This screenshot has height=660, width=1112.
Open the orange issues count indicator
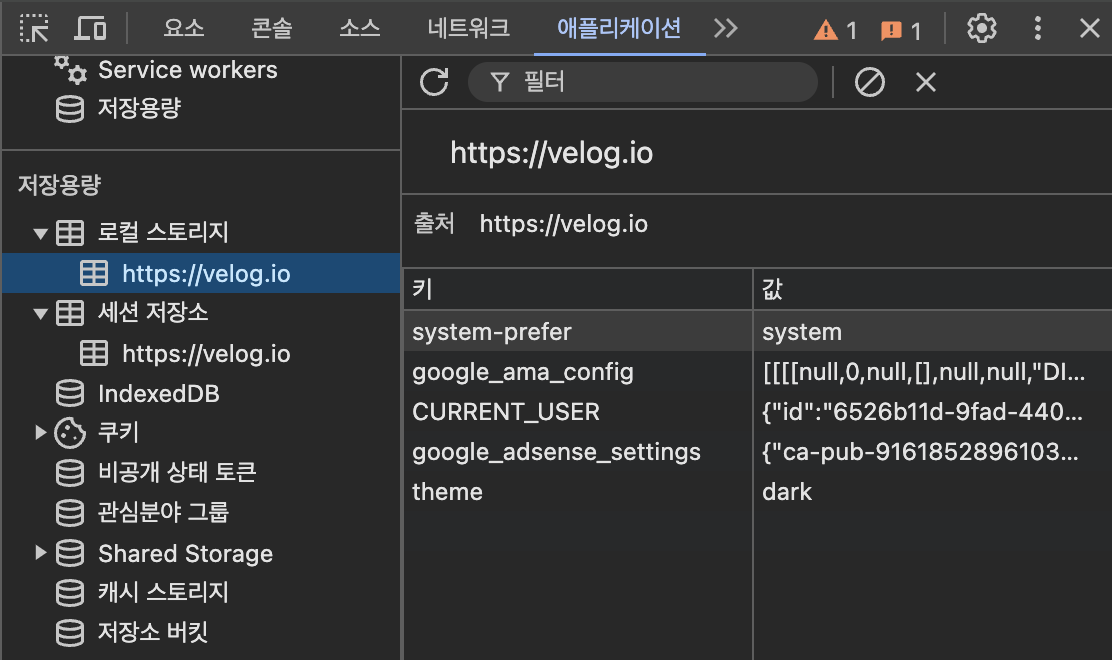(x=901, y=30)
